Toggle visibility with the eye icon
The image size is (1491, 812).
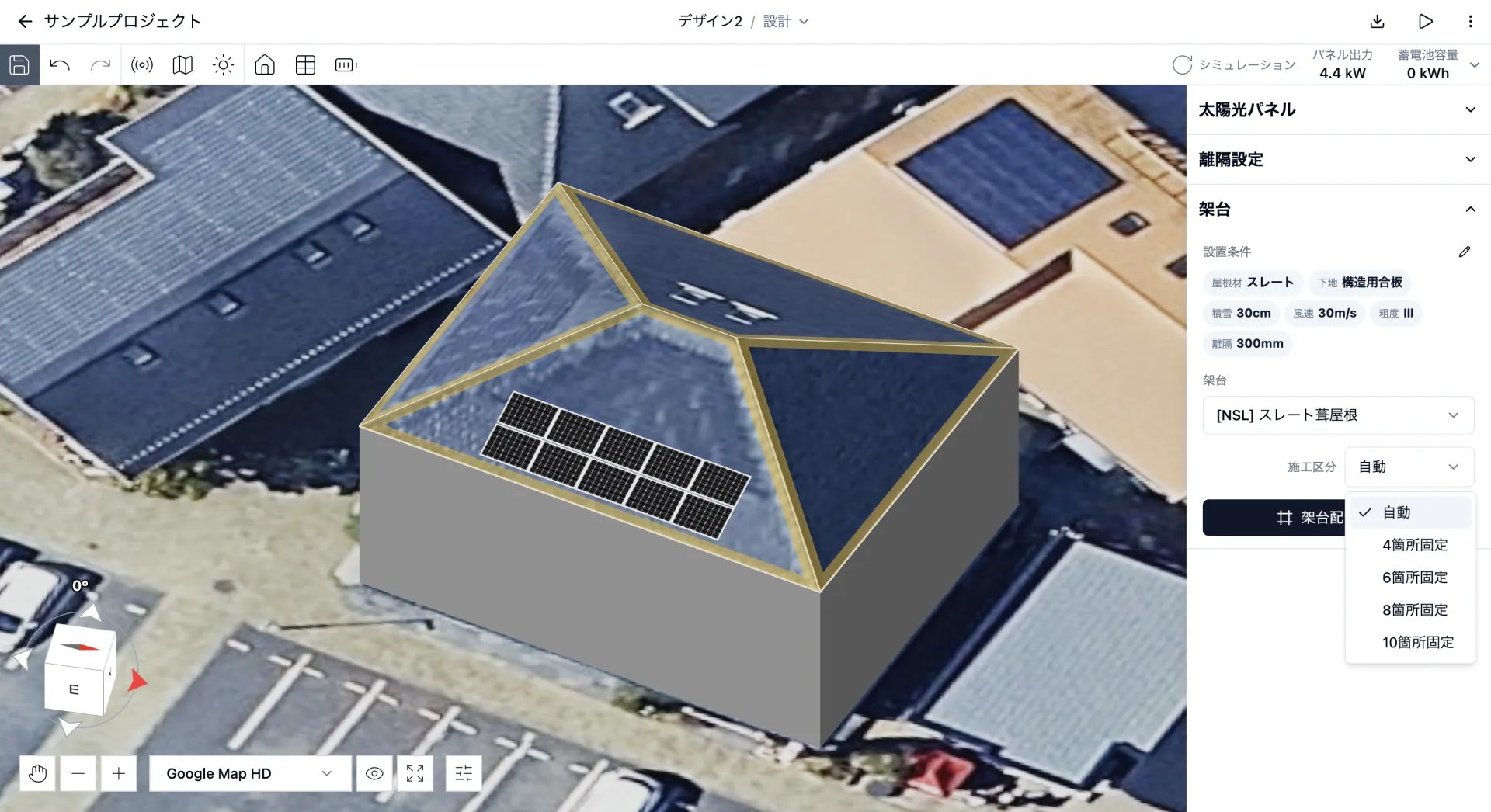click(x=374, y=773)
